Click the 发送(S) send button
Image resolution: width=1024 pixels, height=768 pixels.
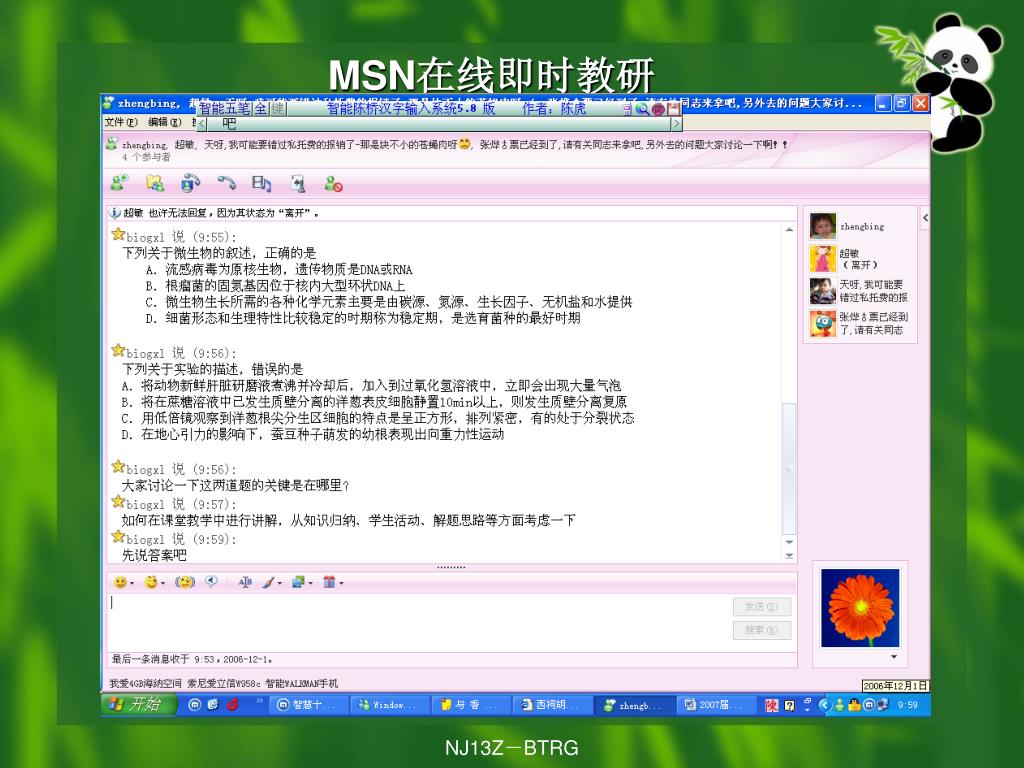pos(761,607)
